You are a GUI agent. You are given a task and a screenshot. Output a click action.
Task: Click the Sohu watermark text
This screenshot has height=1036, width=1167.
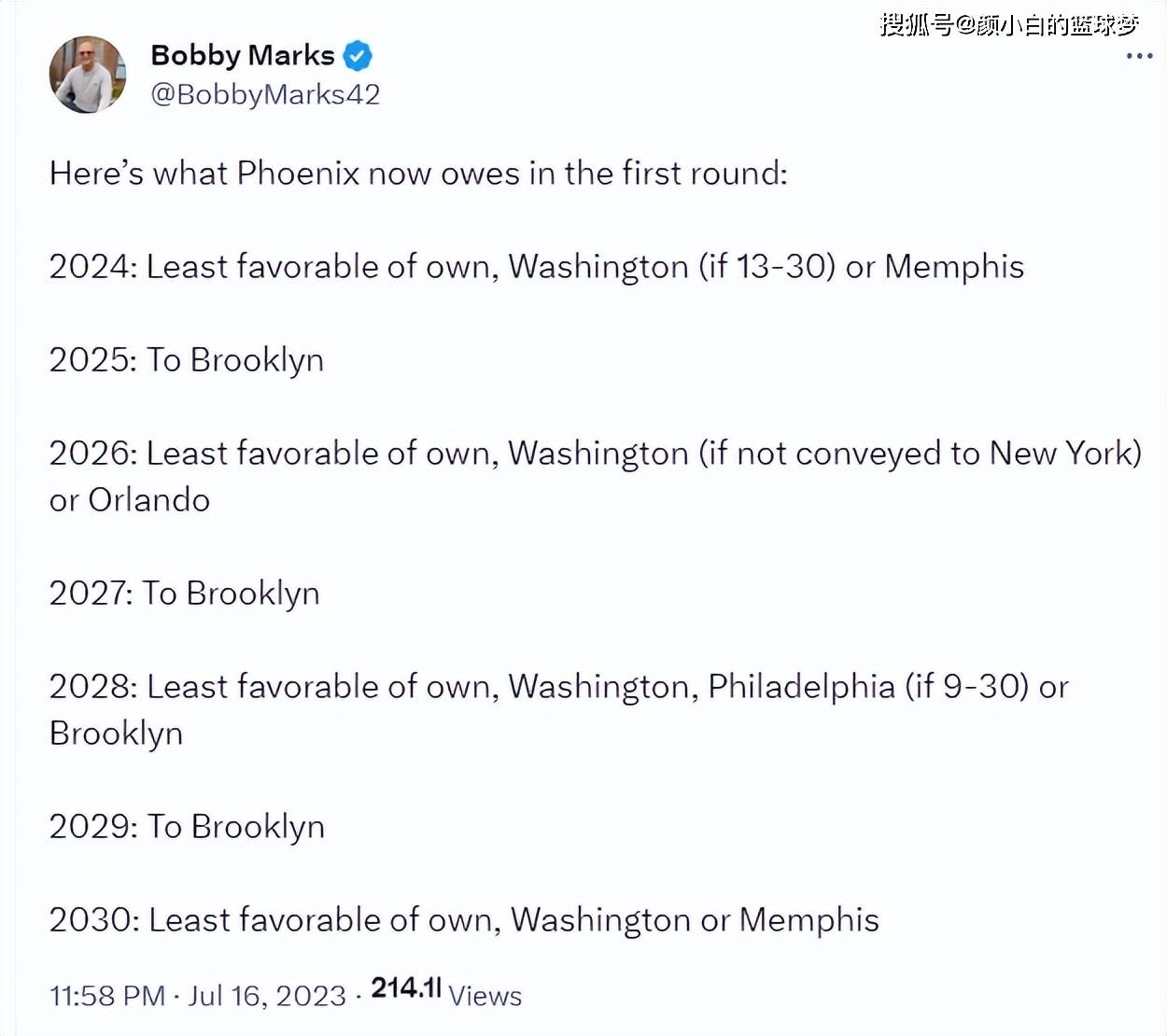pyautogui.click(x=1008, y=25)
